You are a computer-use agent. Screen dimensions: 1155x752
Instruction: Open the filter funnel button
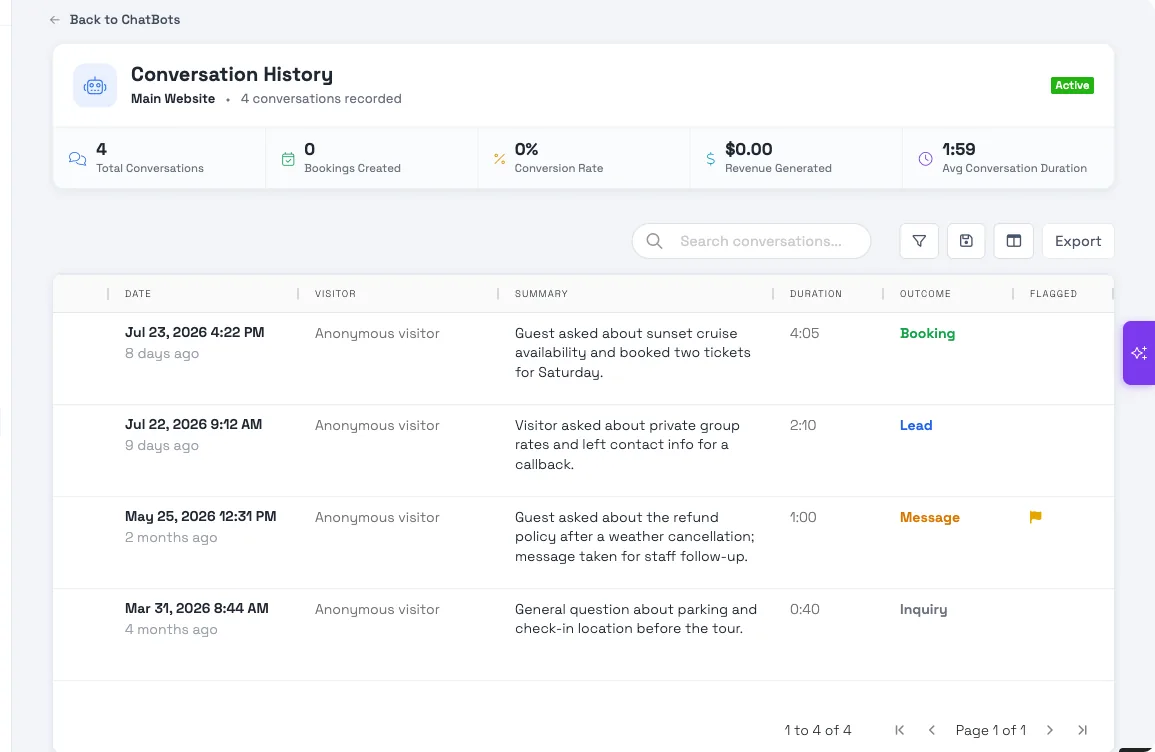coord(919,241)
